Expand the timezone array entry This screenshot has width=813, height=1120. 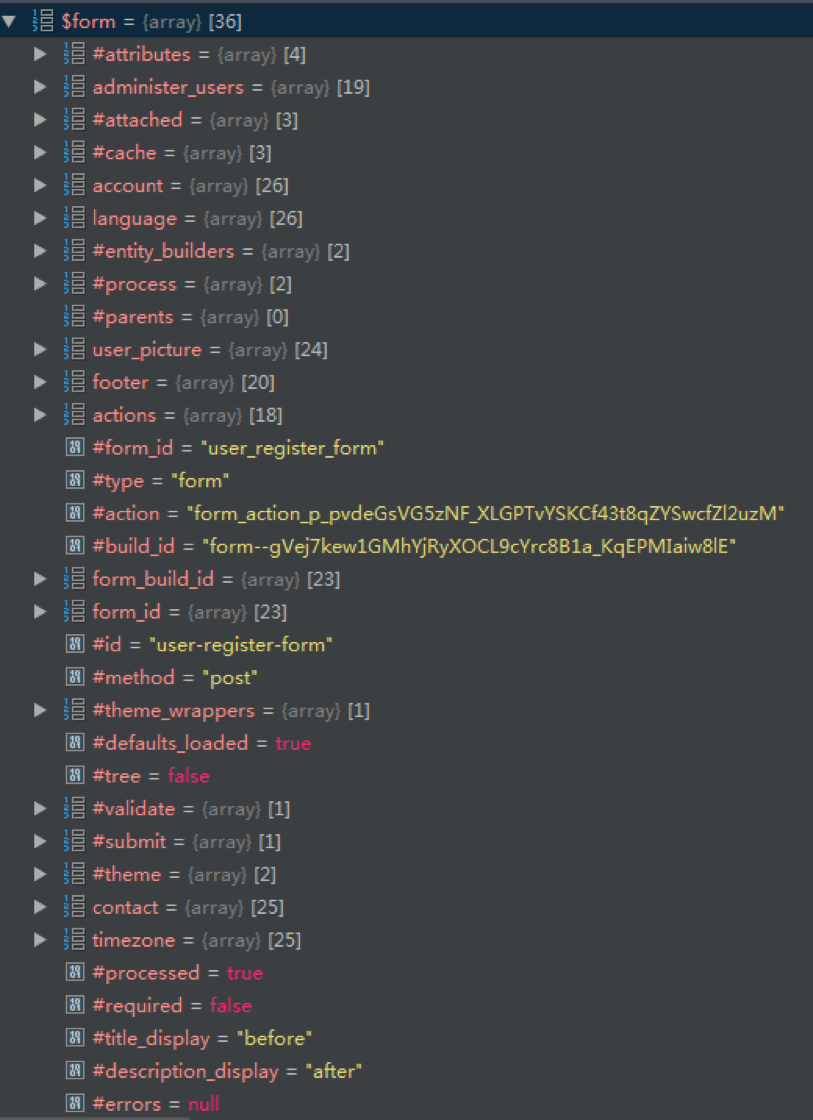click(40, 940)
